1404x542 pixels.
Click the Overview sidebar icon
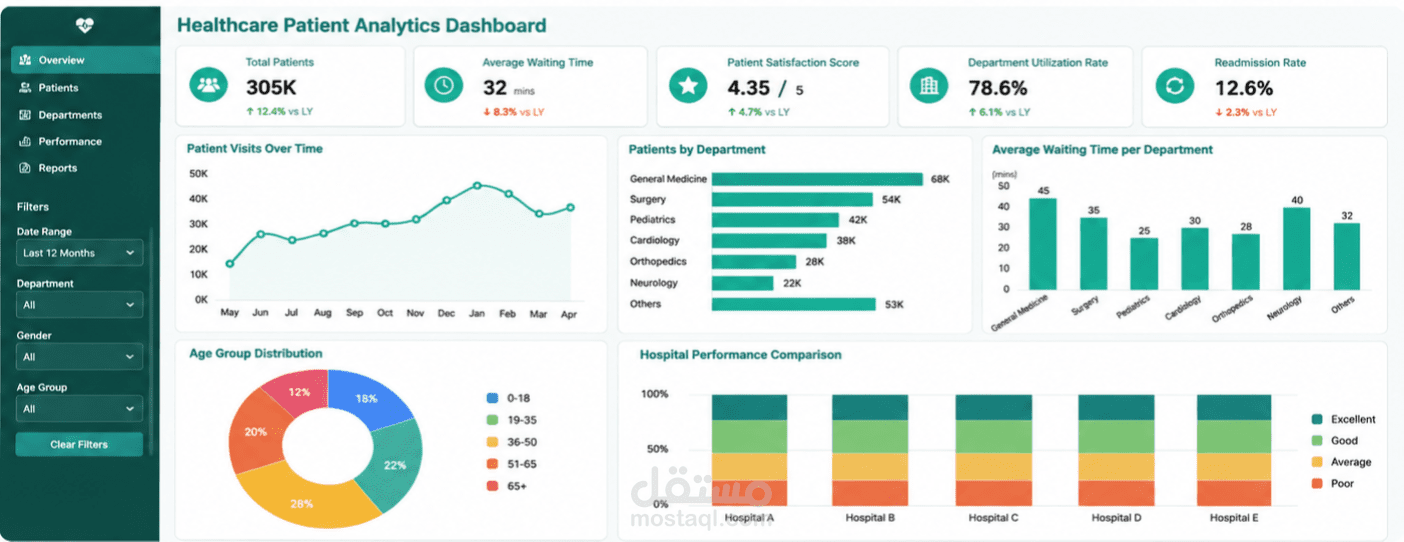coord(26,60)
